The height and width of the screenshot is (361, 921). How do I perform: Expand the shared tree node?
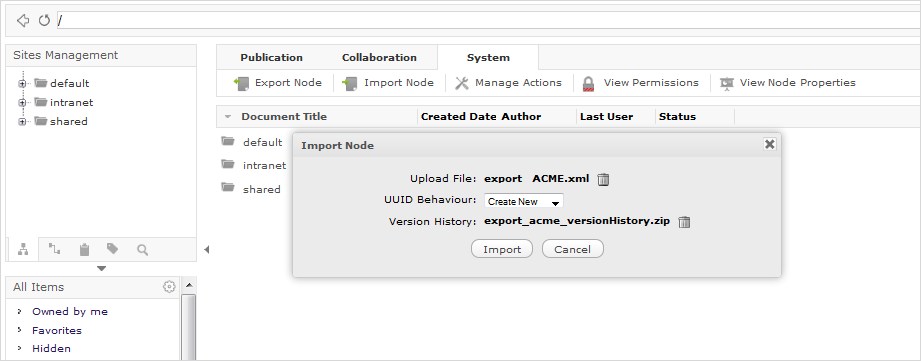[22, 122]
